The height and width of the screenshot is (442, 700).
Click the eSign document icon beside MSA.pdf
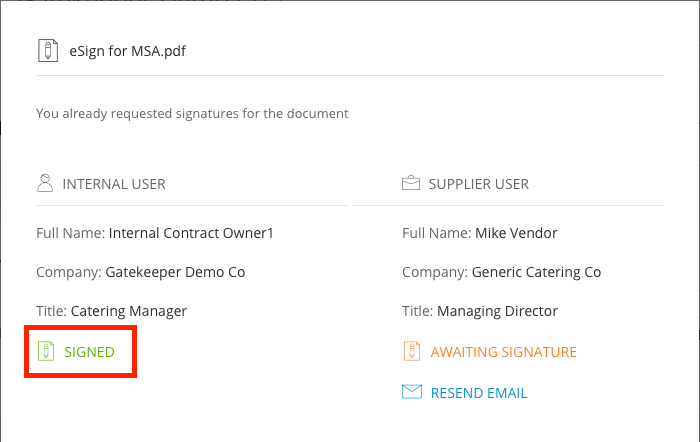click(48, 50)
